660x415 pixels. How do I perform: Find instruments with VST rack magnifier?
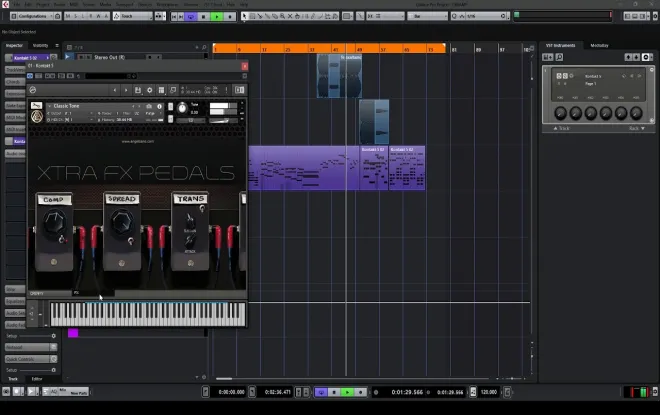[559, 57]
